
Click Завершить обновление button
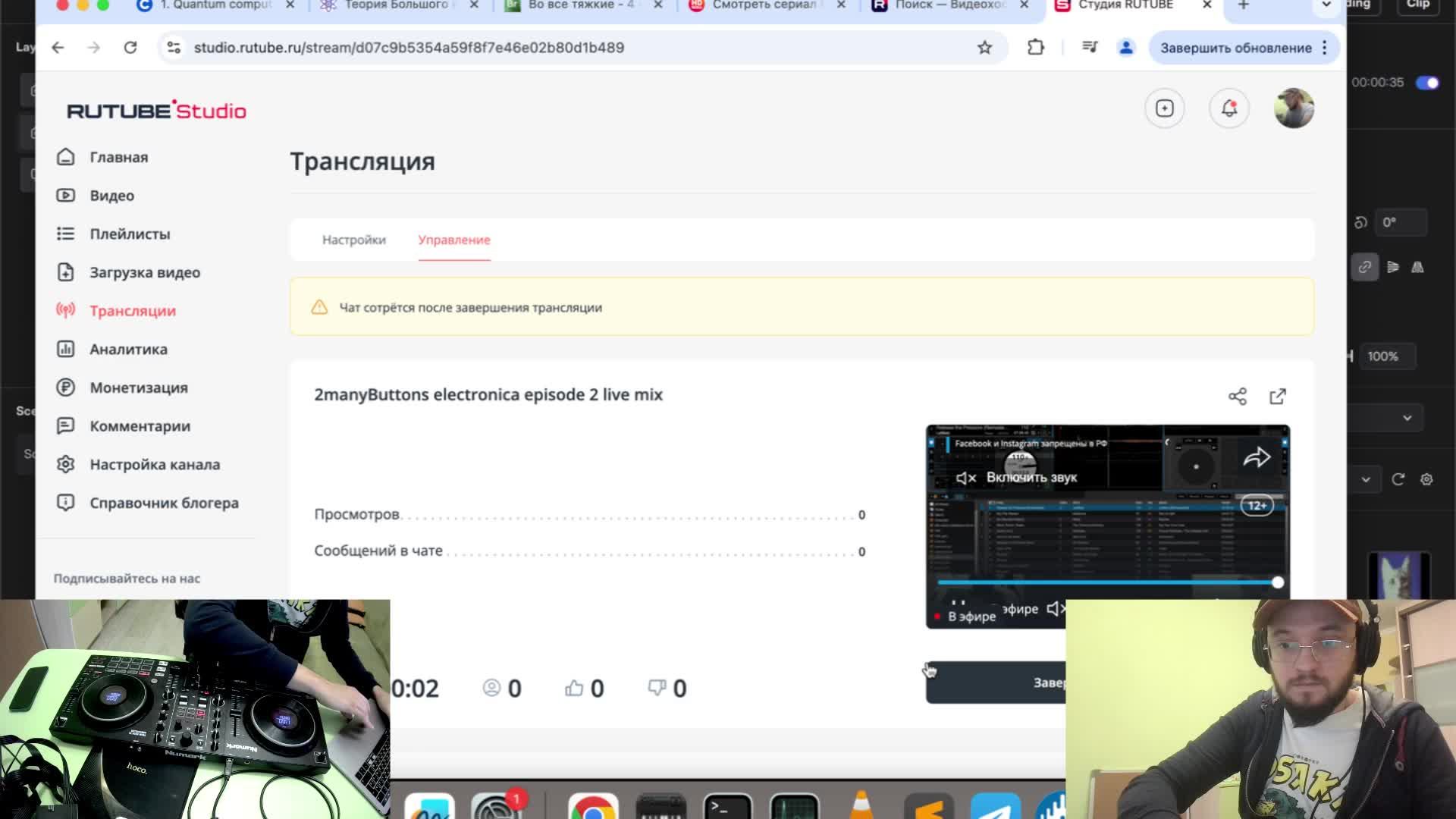[1235, 48]
